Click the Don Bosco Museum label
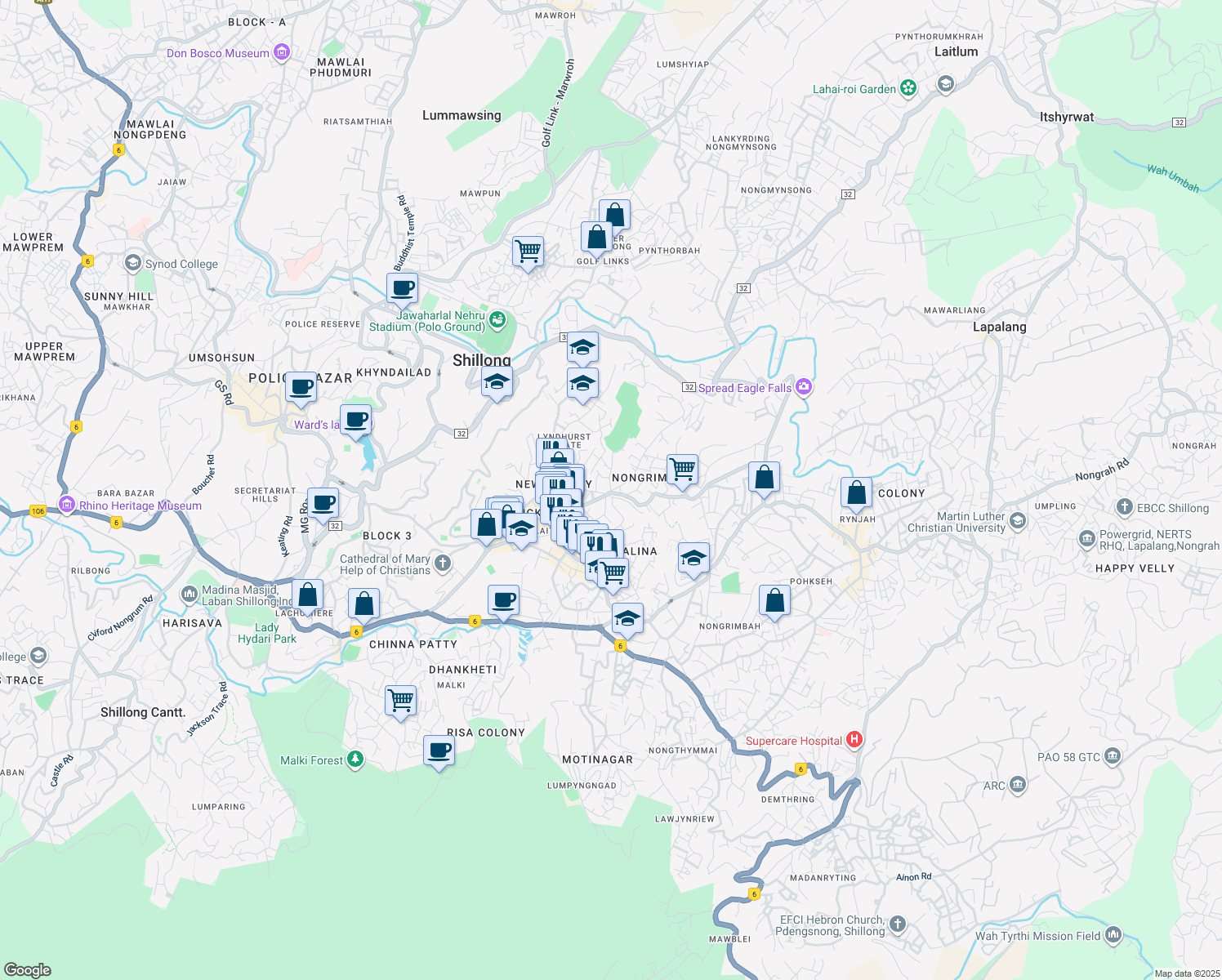This screenshot has height=980, width=1222. tap(218, 53)
